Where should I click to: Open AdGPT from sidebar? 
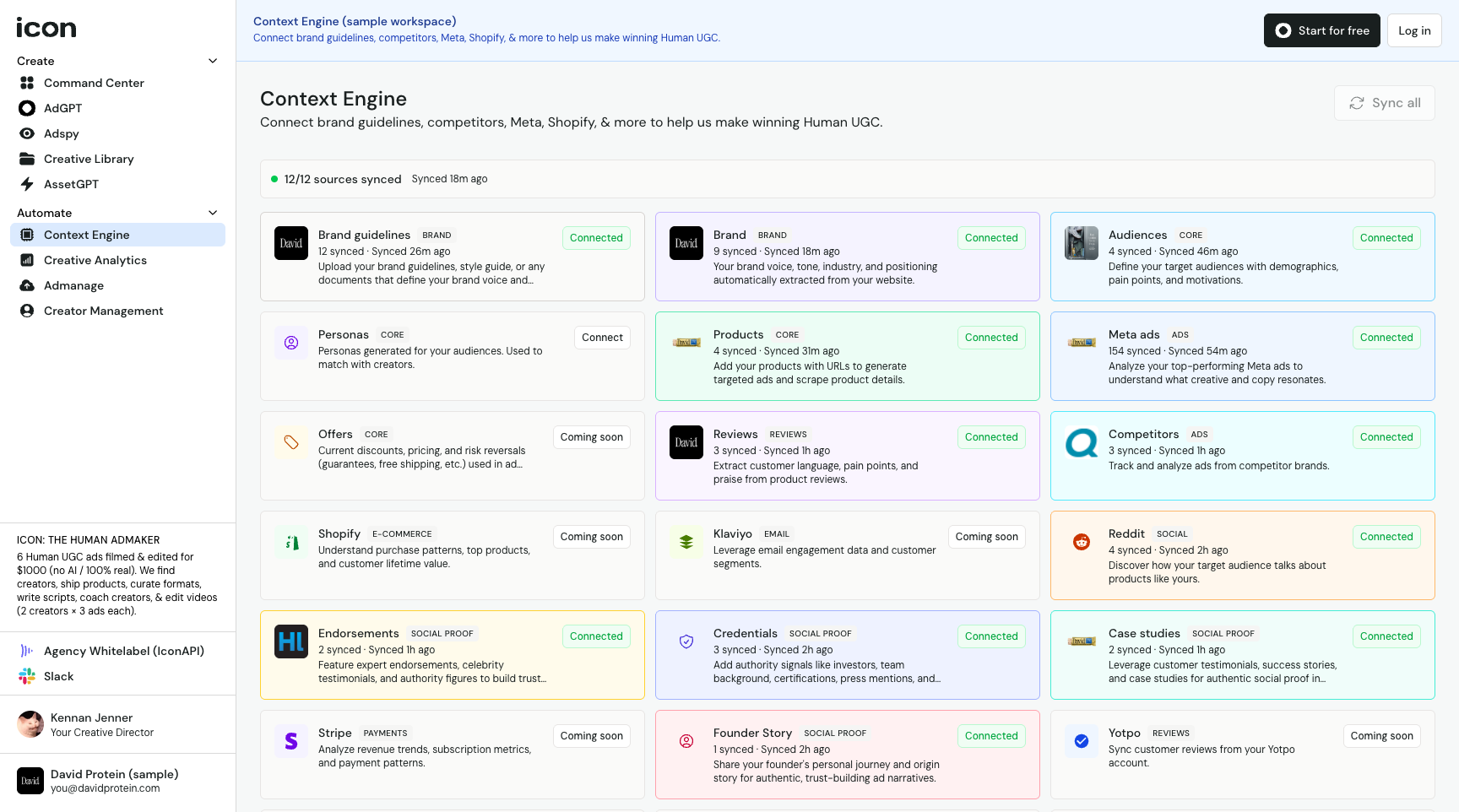117,108
